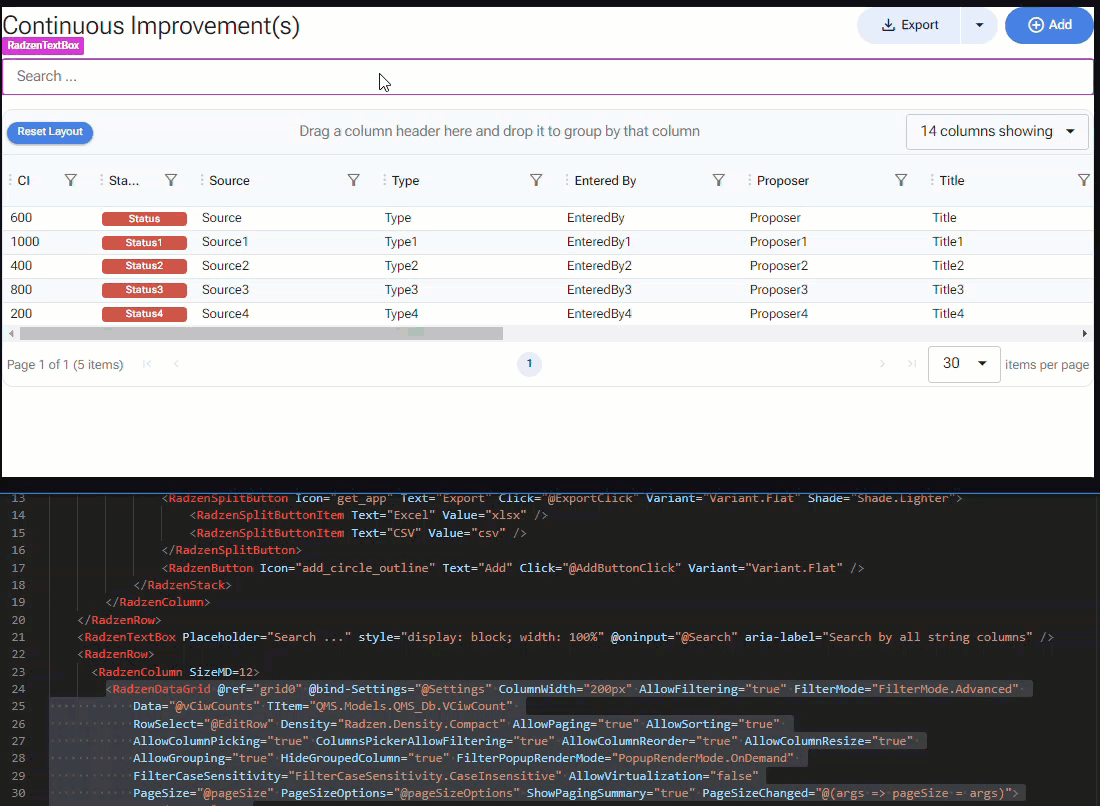Select the row with CI 800
Screen dimensions: 1100x806
(548, 290)
